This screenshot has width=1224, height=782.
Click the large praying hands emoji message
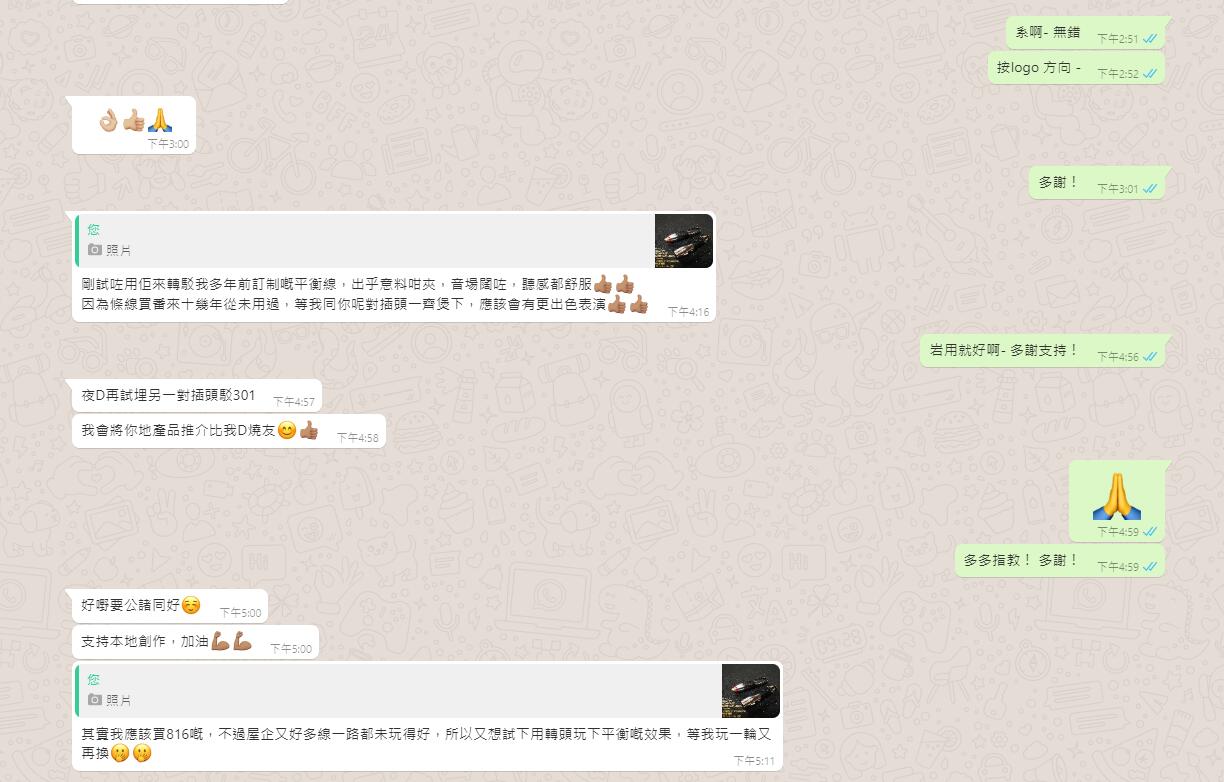[1117, 497]
